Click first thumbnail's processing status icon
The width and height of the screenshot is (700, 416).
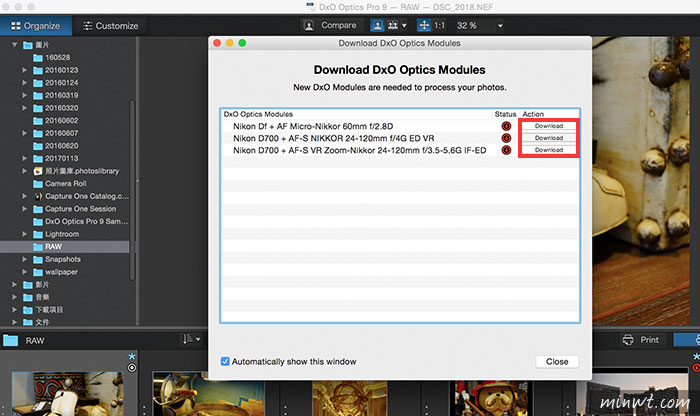click(132, 368)
